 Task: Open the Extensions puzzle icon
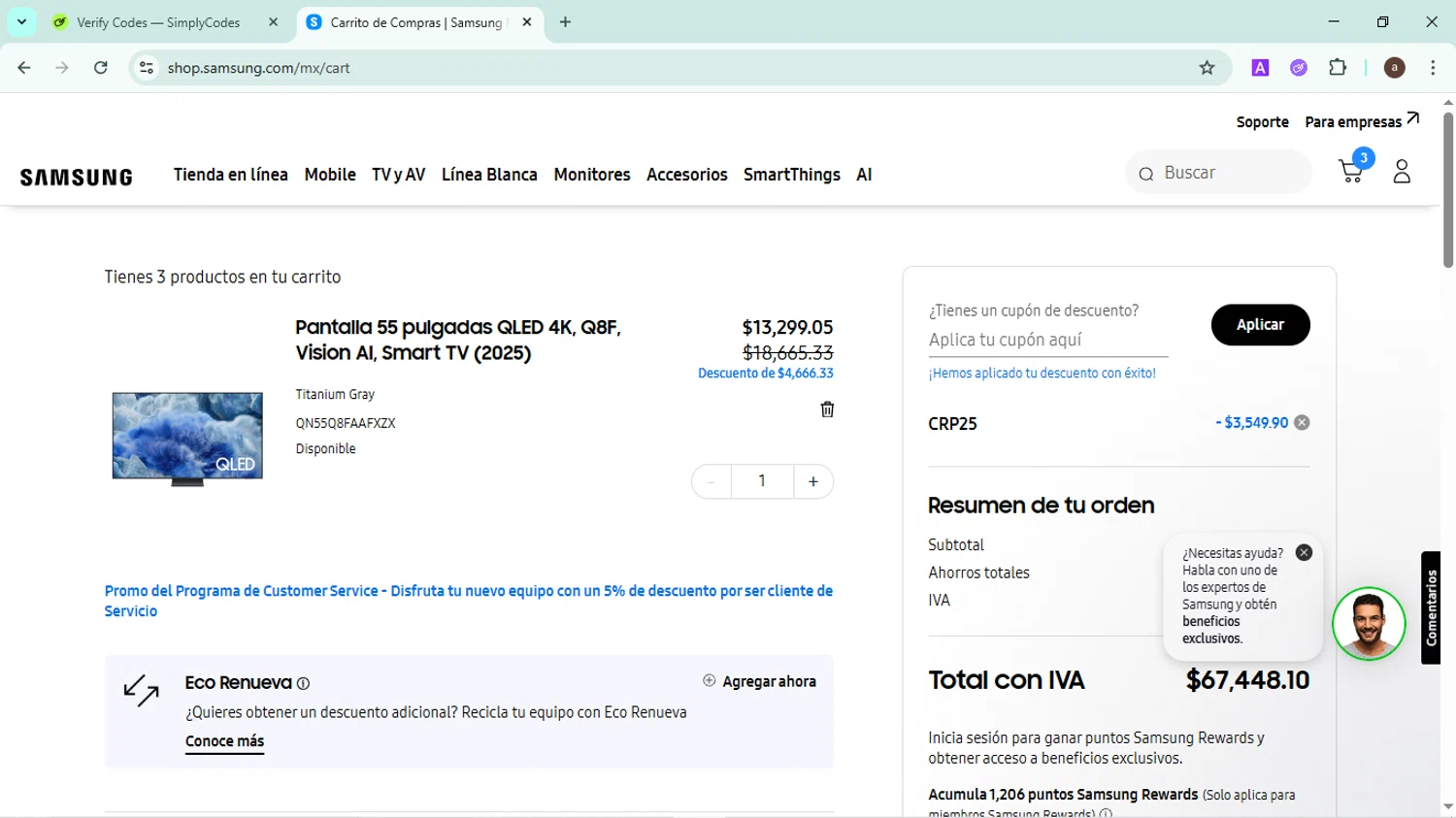click(1338, 68)
